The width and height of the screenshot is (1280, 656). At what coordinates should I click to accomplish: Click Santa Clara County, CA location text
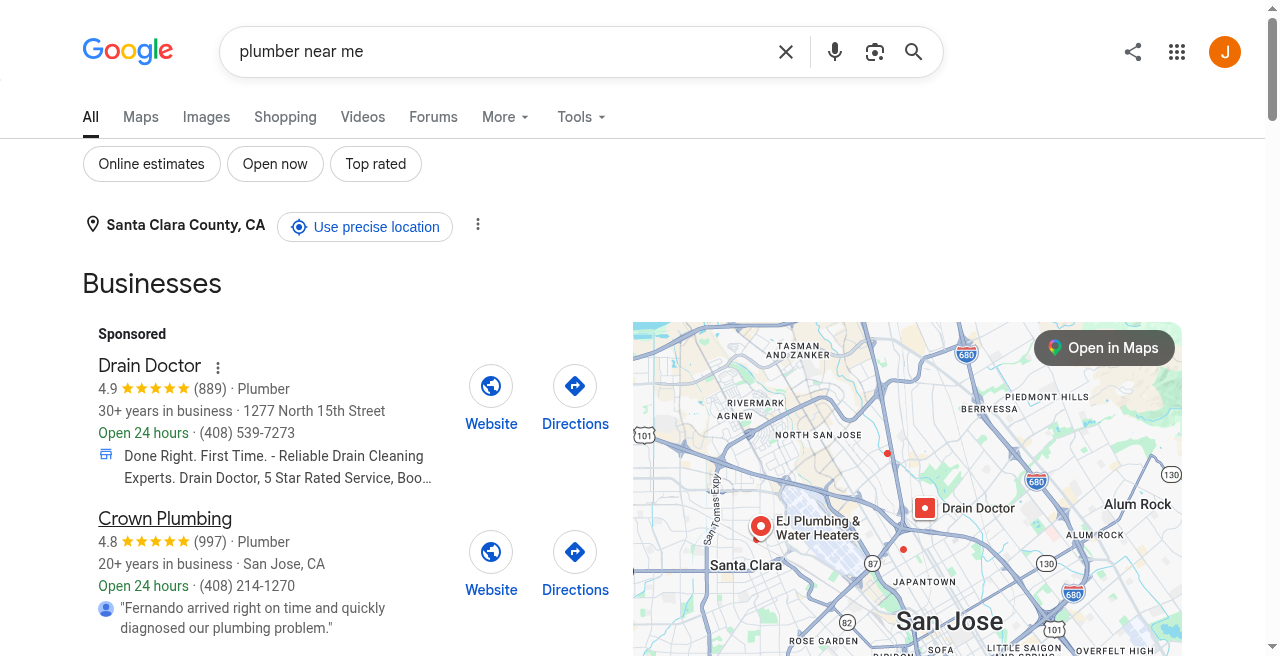click(186, 225)
